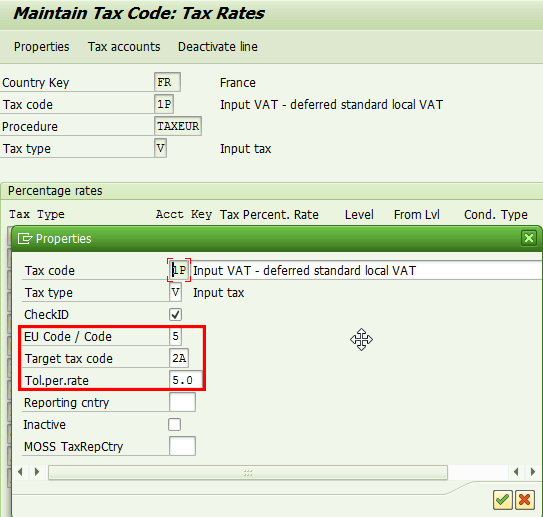The width and height of the screenshot is (543, 517).
Task: Edit the Tol.per.rate value field
Action: pos(186,380)
